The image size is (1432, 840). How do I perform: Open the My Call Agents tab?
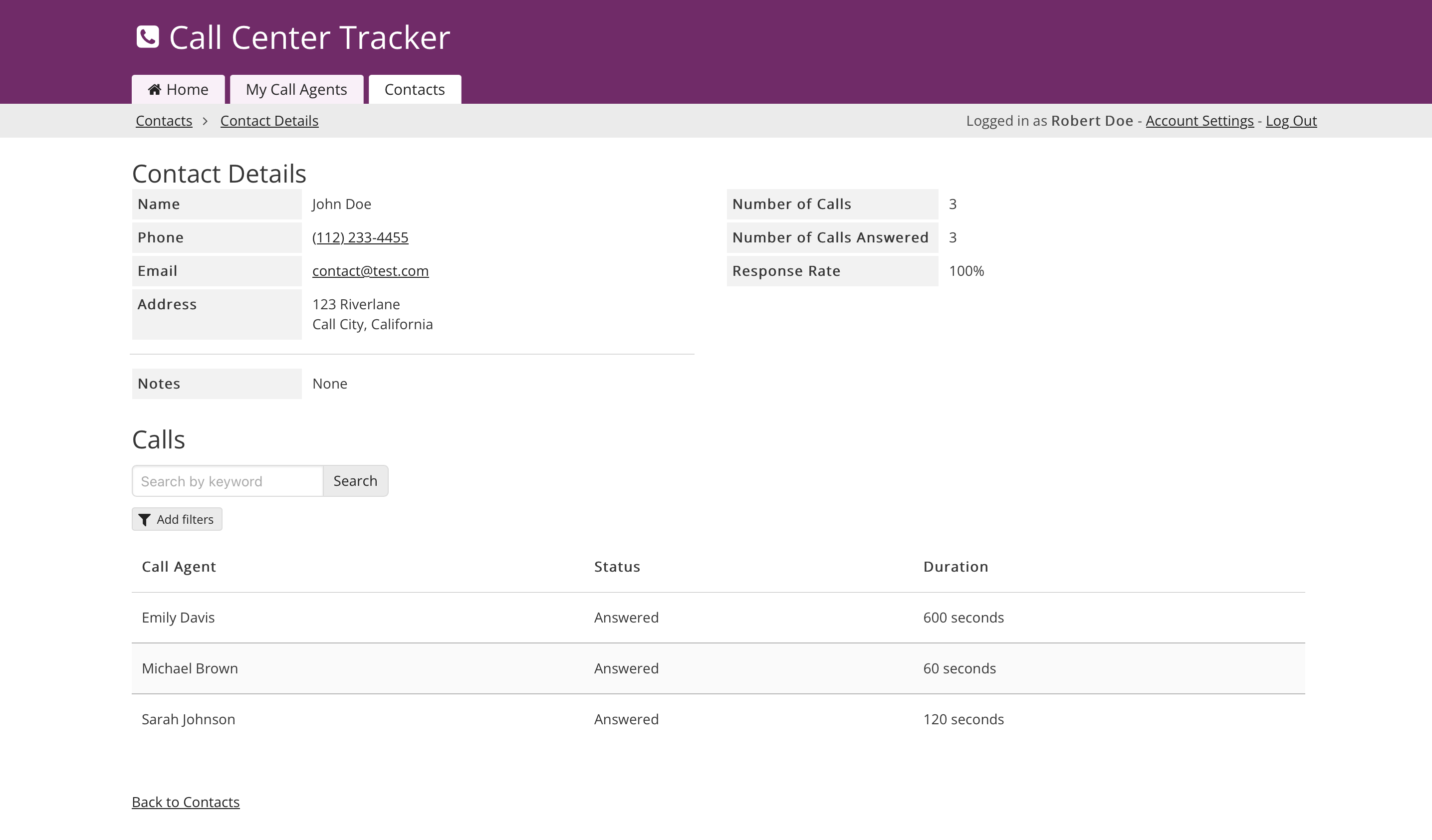point(296,90)
